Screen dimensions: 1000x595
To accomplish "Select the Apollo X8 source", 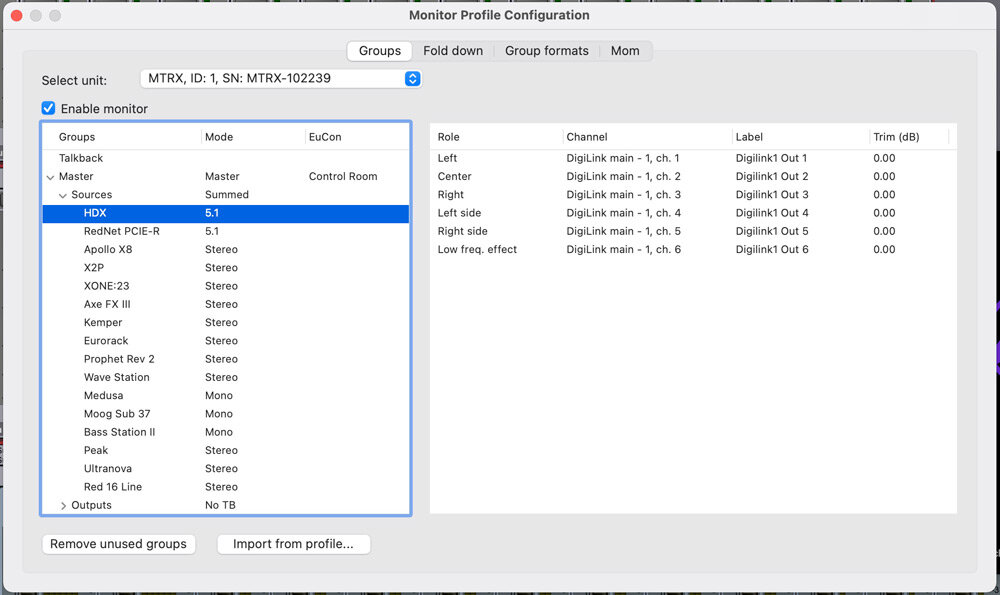I will click(x=226, y=249).
